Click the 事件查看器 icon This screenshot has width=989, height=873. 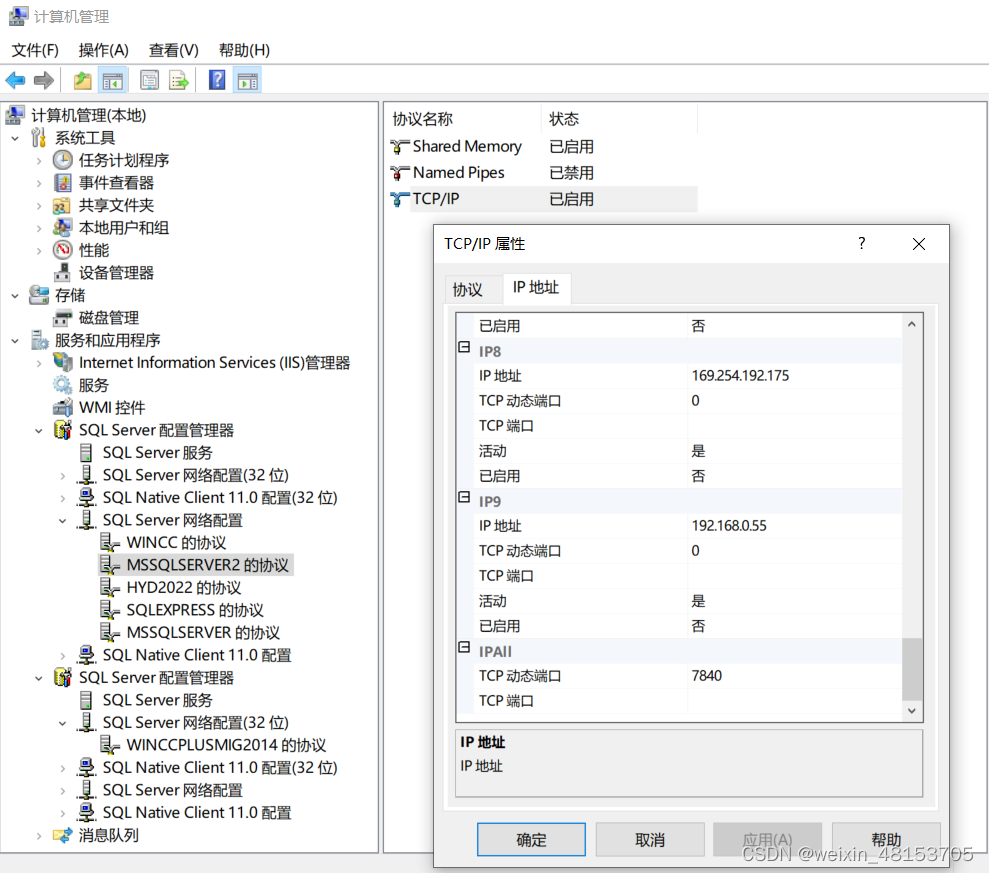tap(62, 182)
